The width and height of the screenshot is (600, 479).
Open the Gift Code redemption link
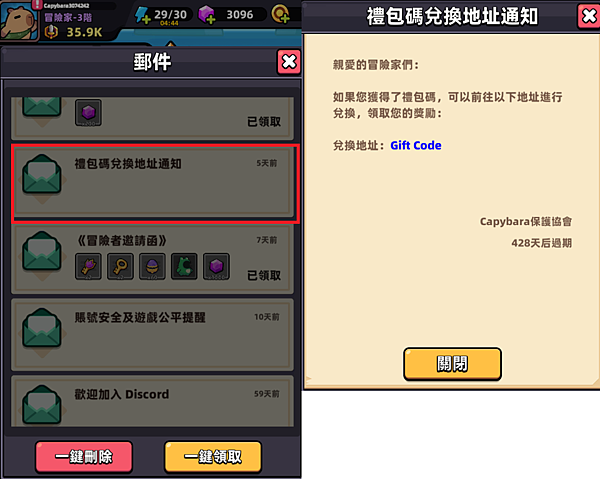click(416, 145)
